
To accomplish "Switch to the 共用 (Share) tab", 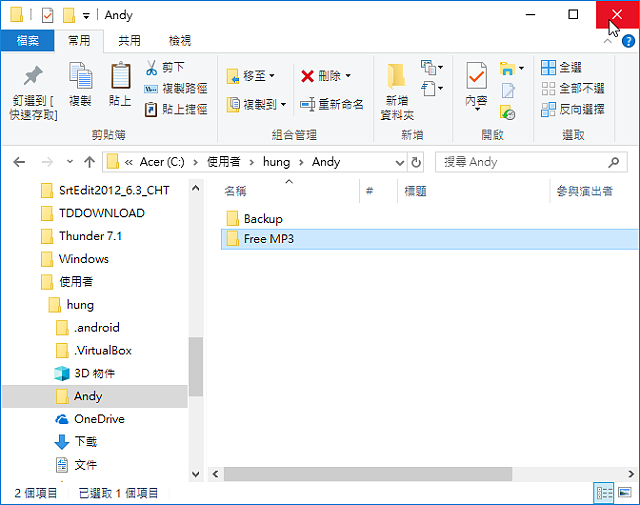I will 129,40.
